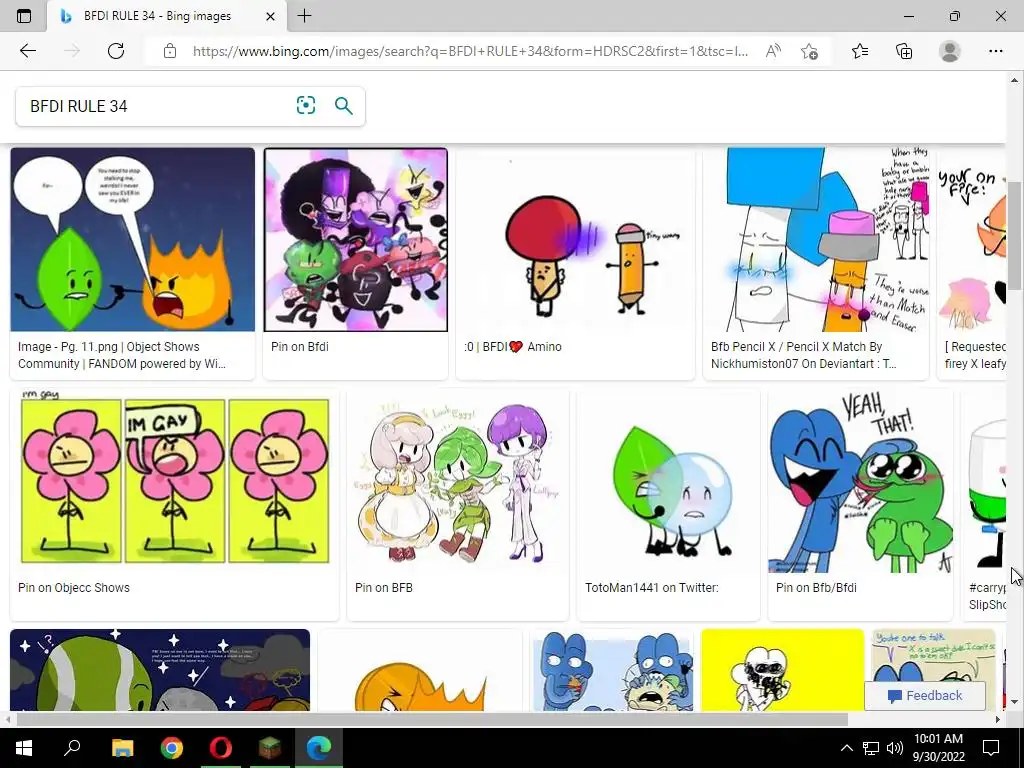
Task: Click 'TotoMan1441 on Twitter:' caption
Action: point(652,588)
